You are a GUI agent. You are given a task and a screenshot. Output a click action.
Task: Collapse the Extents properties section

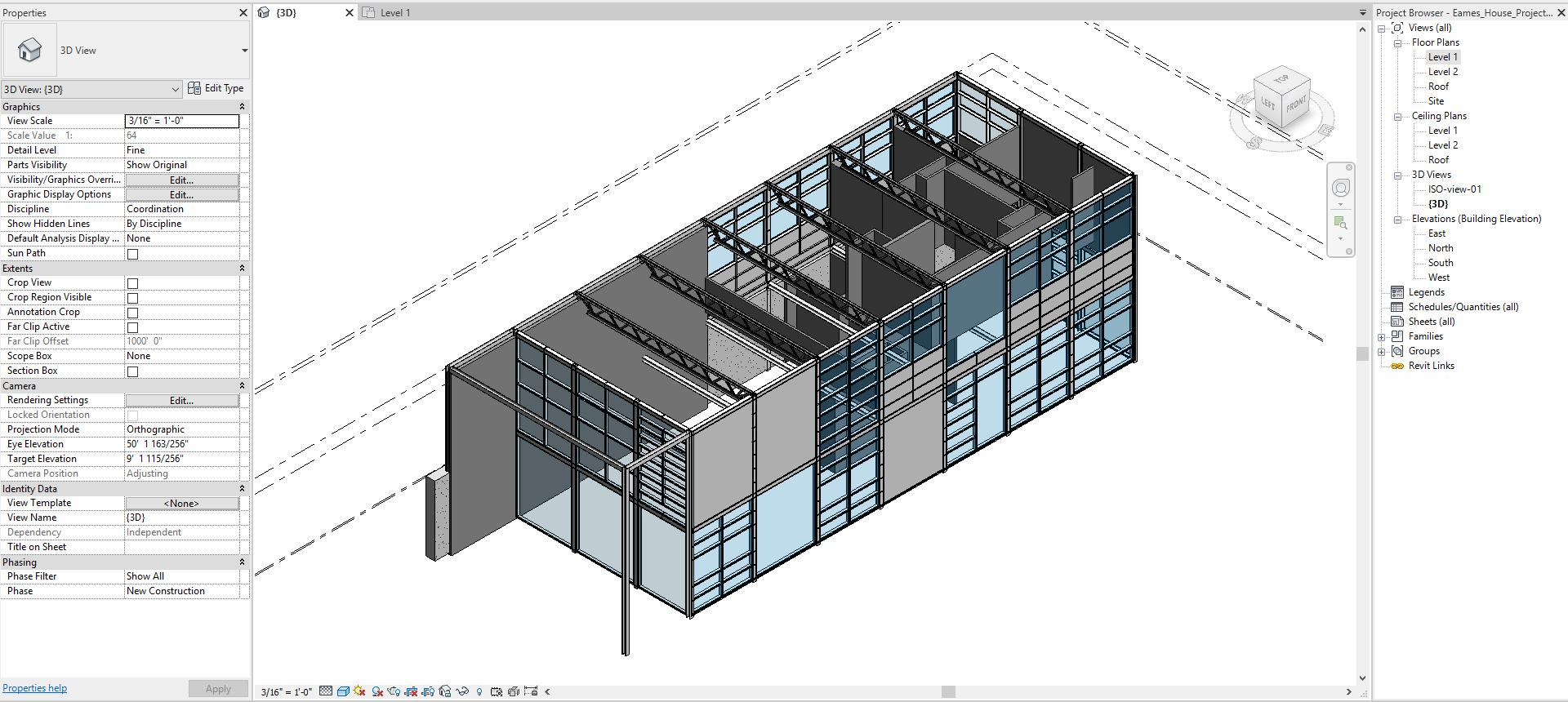pyautogui.click(x=242, y=269)
